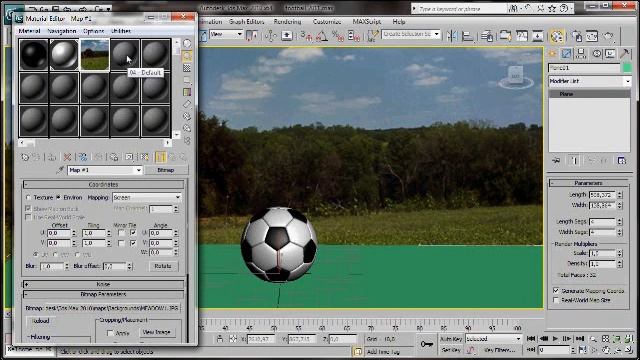This screenshot has width=640, height=360.
Task: Open Rendering menu
Action: (287, 22)
